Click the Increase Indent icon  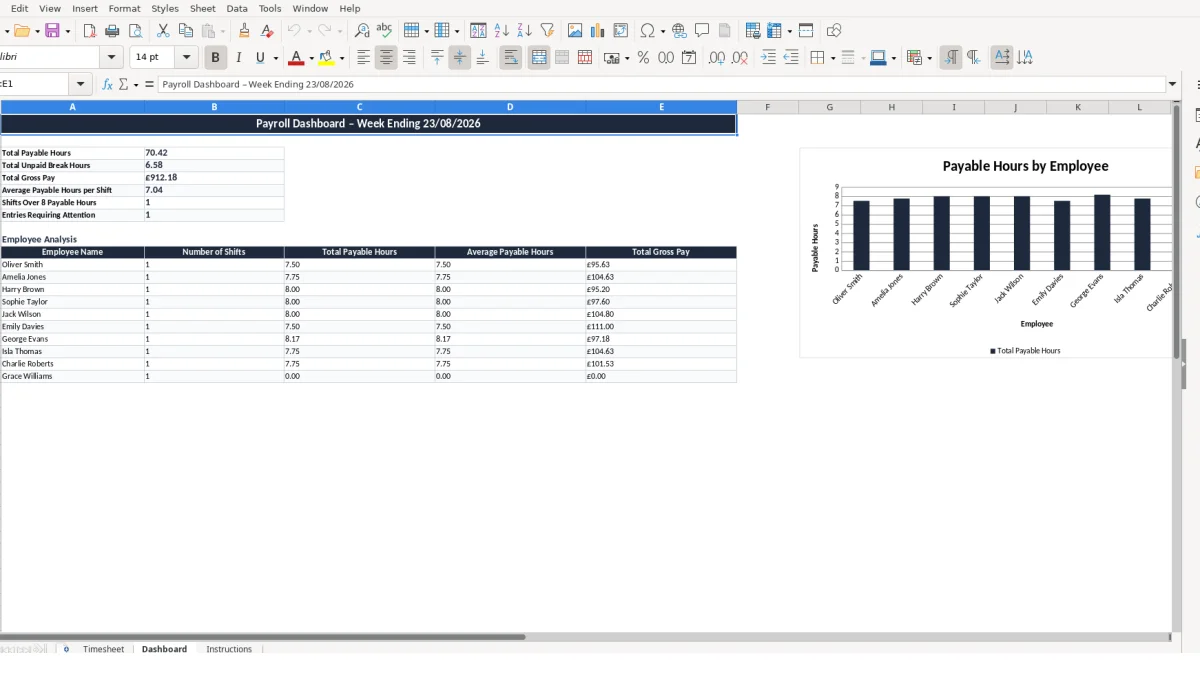click(x=768, y=58)
